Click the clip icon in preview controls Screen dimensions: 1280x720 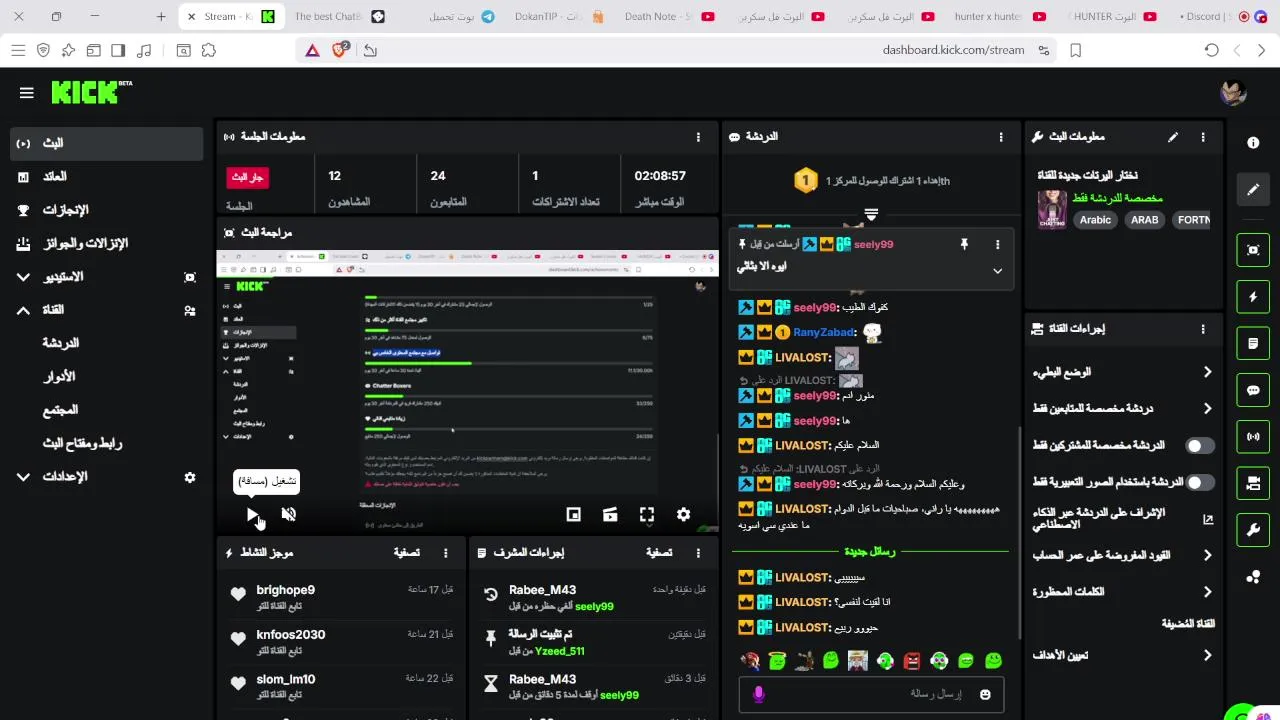tap(610, 514)
